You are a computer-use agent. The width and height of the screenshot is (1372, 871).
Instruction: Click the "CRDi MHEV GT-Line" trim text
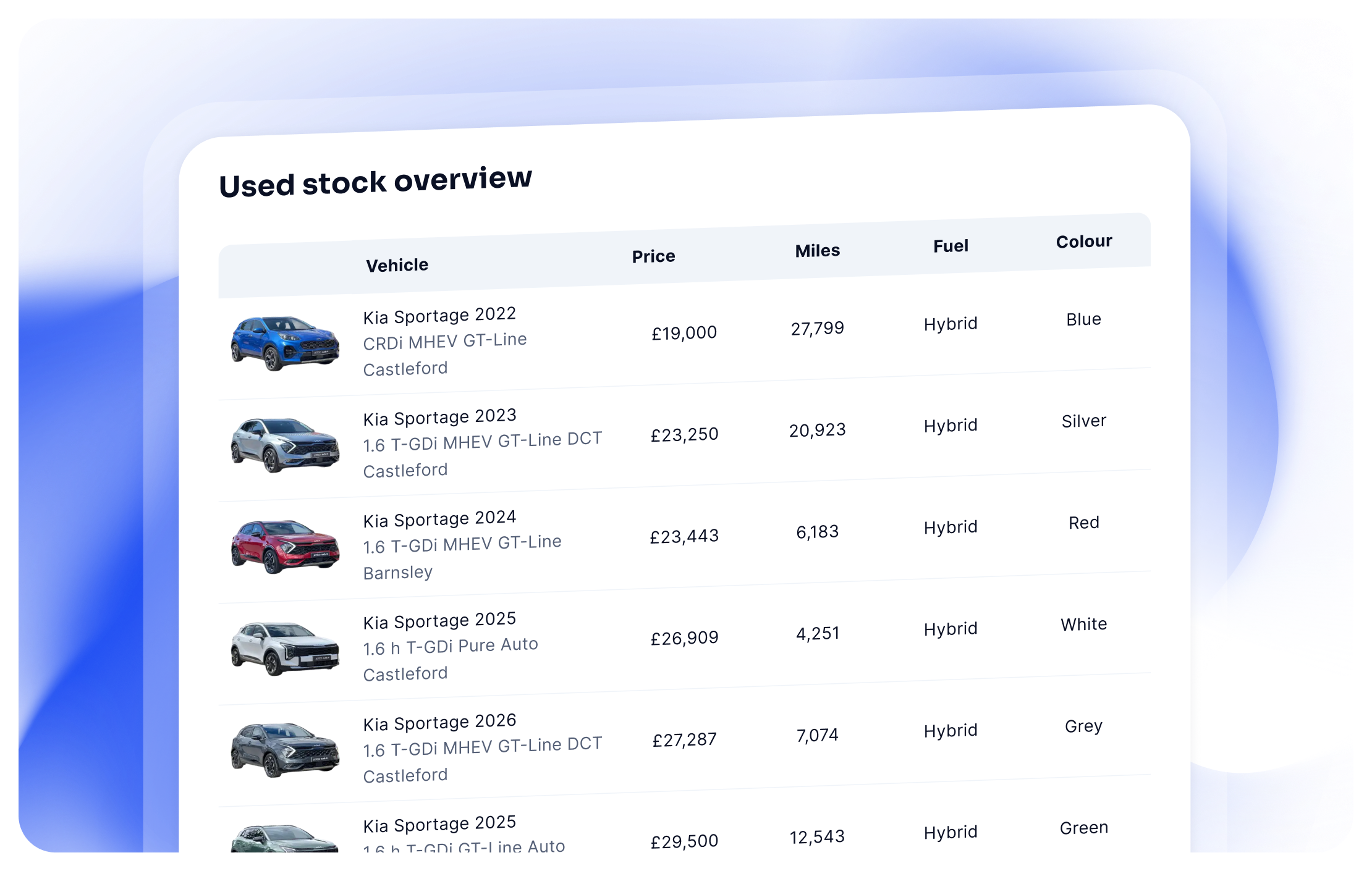445,341
